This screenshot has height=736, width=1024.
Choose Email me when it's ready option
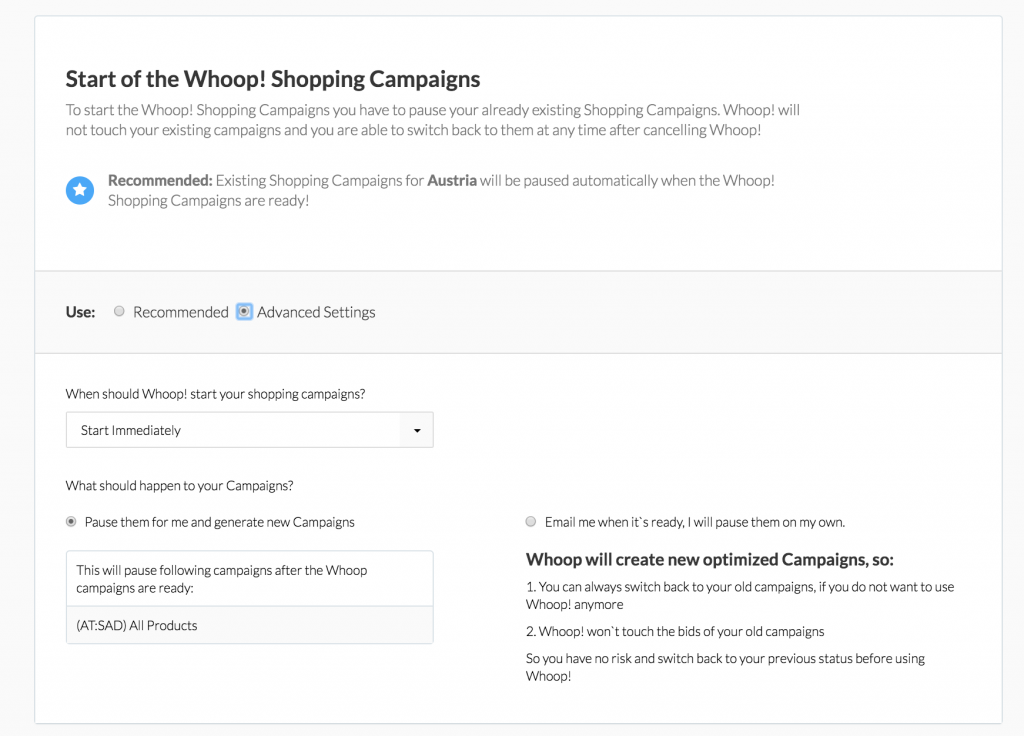click(x=531, y=522)
